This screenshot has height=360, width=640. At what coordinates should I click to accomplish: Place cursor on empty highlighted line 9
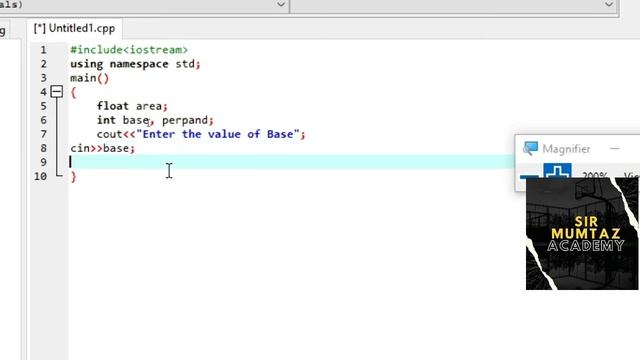(x=291, y=162)
